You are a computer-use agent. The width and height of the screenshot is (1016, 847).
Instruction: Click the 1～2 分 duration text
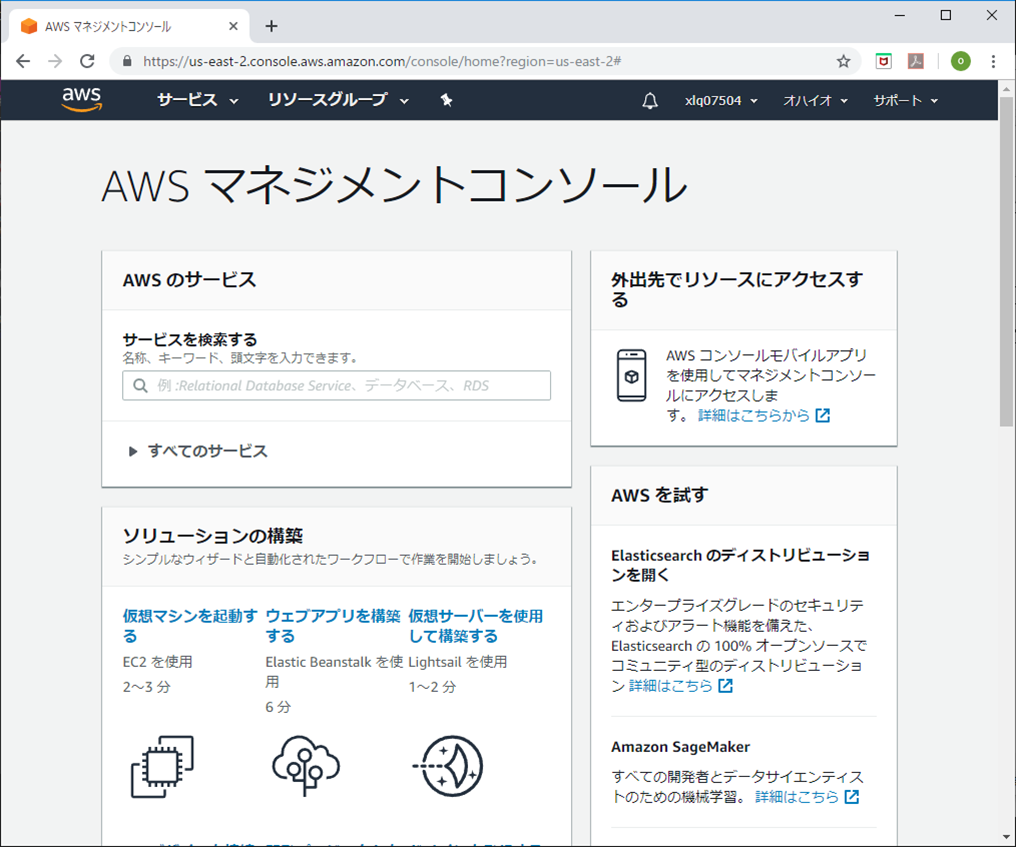click(432, 687)
